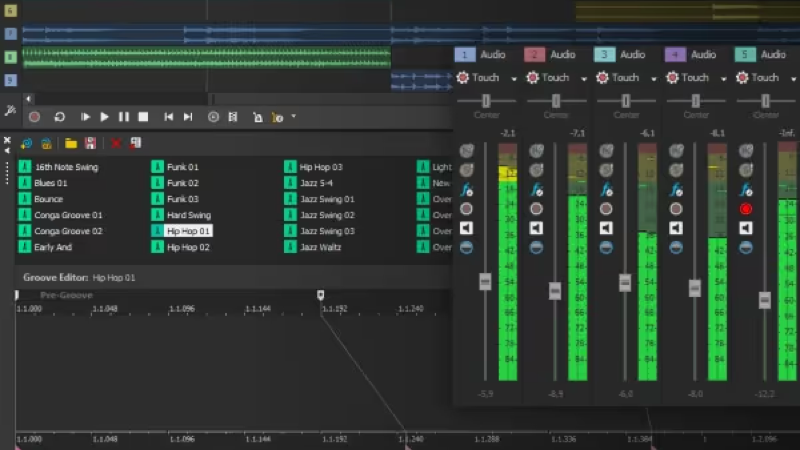Click volume fader on Audio track 5
Screen dimensions: 800x450
tap(764, 300)
